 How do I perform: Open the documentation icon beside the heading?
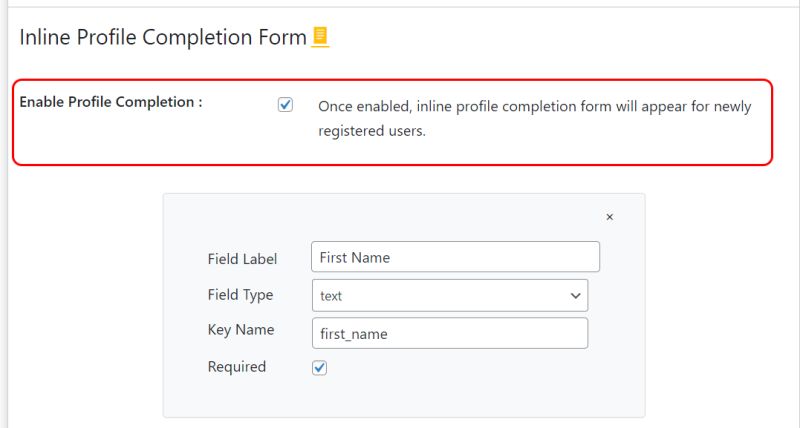(320, 38)
